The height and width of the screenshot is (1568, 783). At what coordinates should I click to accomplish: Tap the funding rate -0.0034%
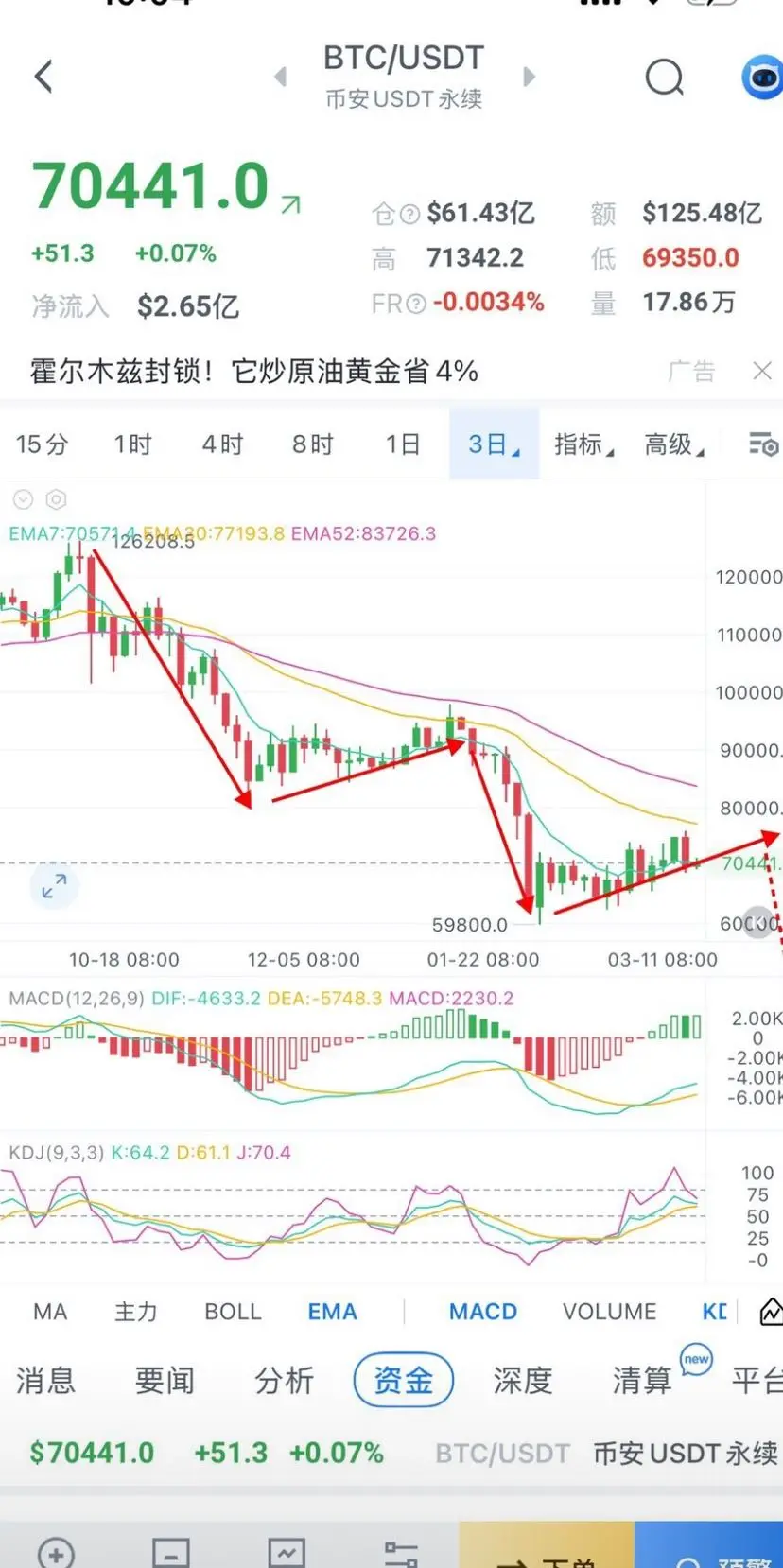pyautogui.click(x=488, y=303)
